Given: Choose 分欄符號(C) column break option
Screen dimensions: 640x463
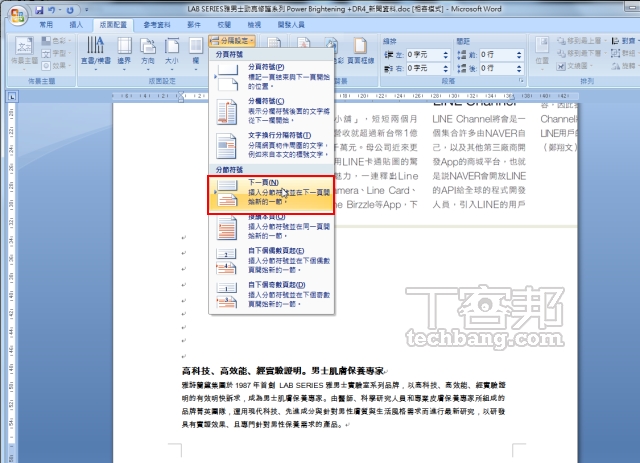Looking at the screenshot, I should point(271,111).
